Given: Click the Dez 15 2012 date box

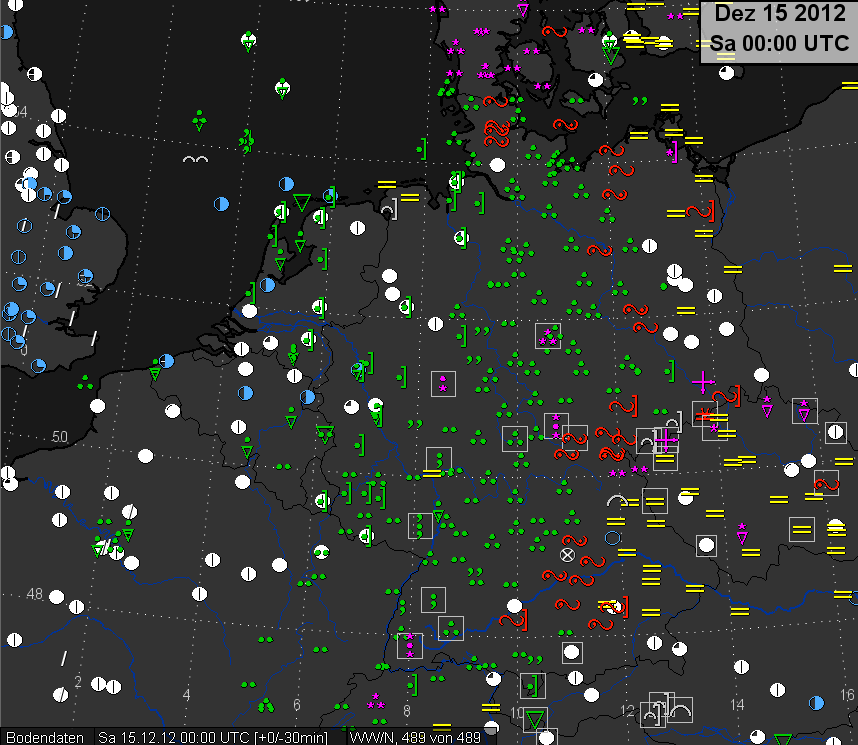Looking at the screenshot, I should (x=777, y=29).
